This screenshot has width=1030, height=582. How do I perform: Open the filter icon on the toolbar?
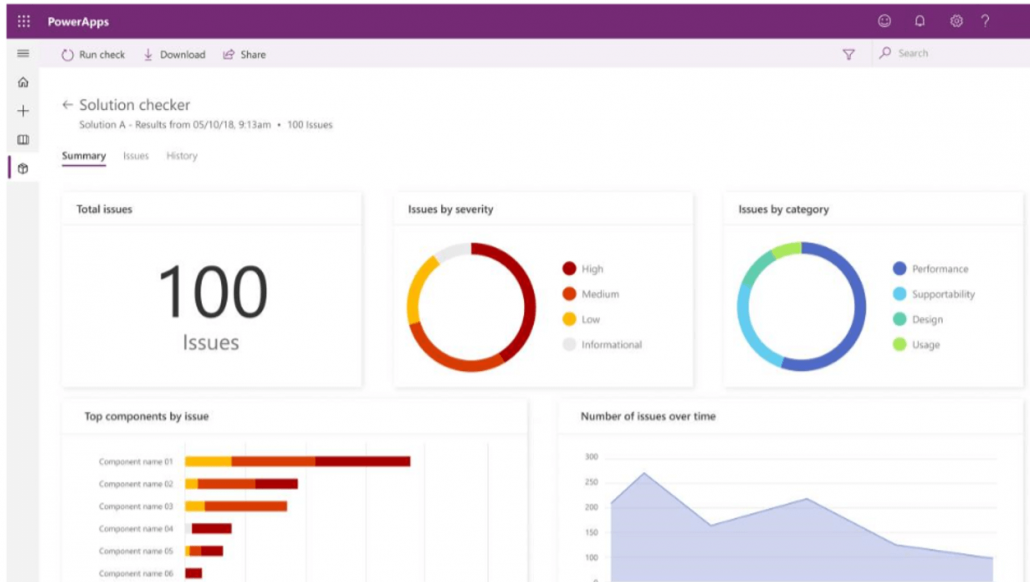pyautogui.click(x=849, y=55)
